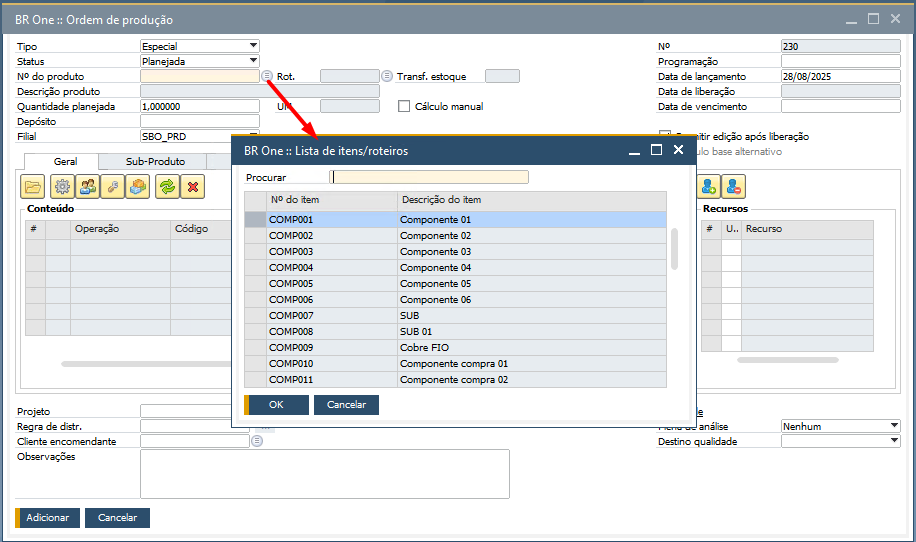The width and height of the screenshot is (916, 542).
Task: Open the picker icon beside Cliente encomendante
Action: tap(257, 441)
